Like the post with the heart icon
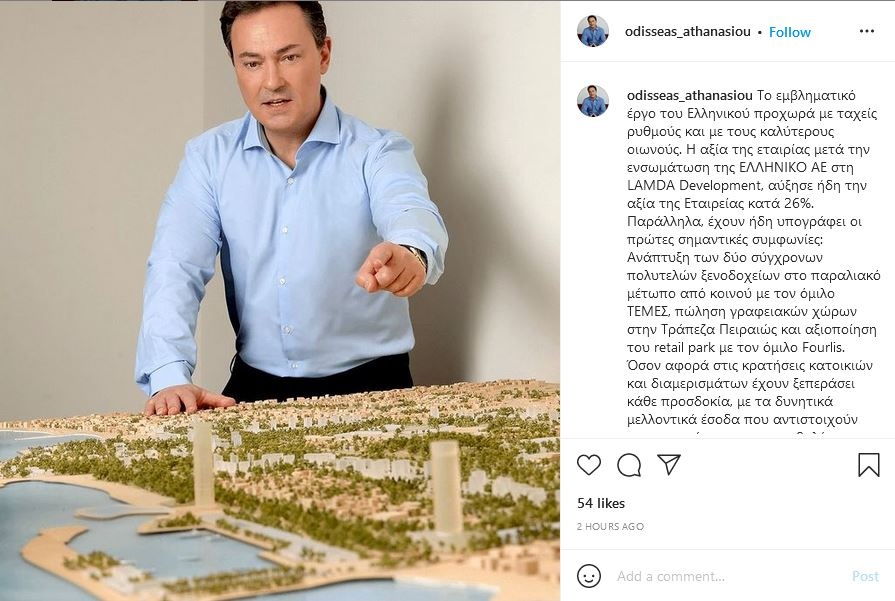 click(x=588, y=465)
